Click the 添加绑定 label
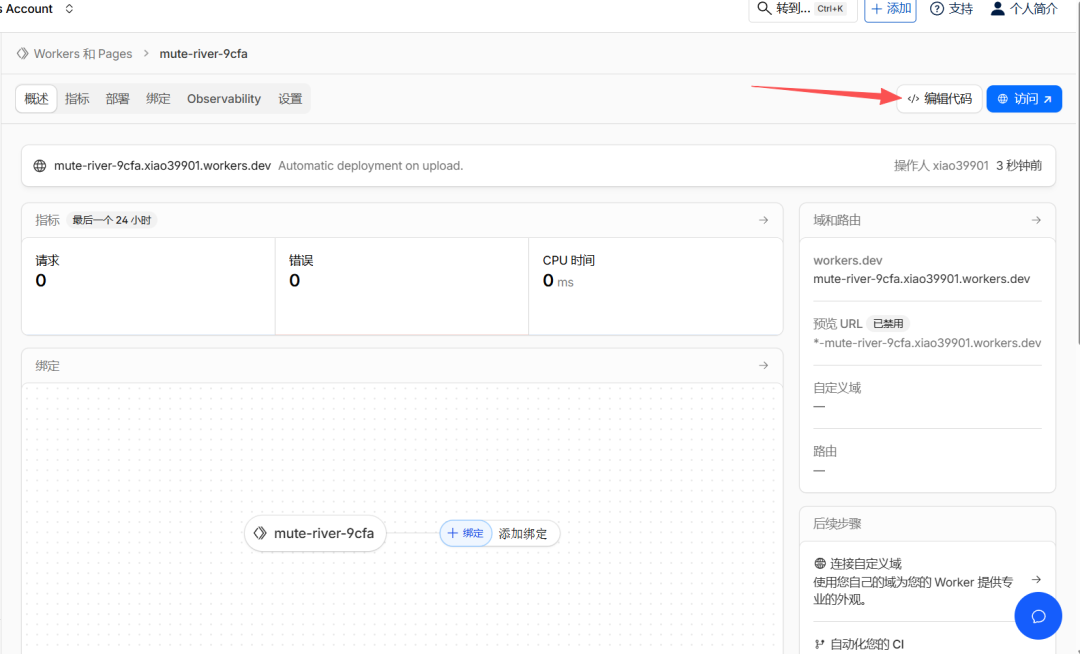 click(x=523, y=534)
